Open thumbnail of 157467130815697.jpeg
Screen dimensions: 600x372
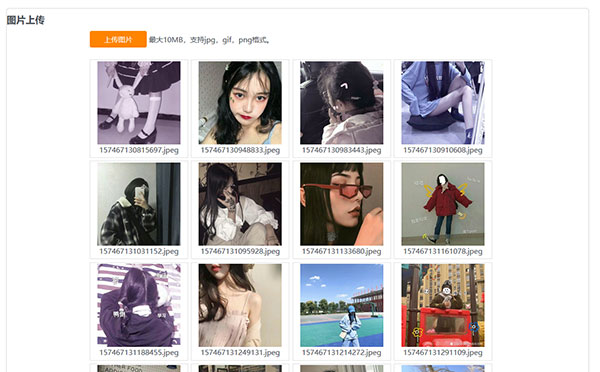pyautogui.click(x=139, y=103)
